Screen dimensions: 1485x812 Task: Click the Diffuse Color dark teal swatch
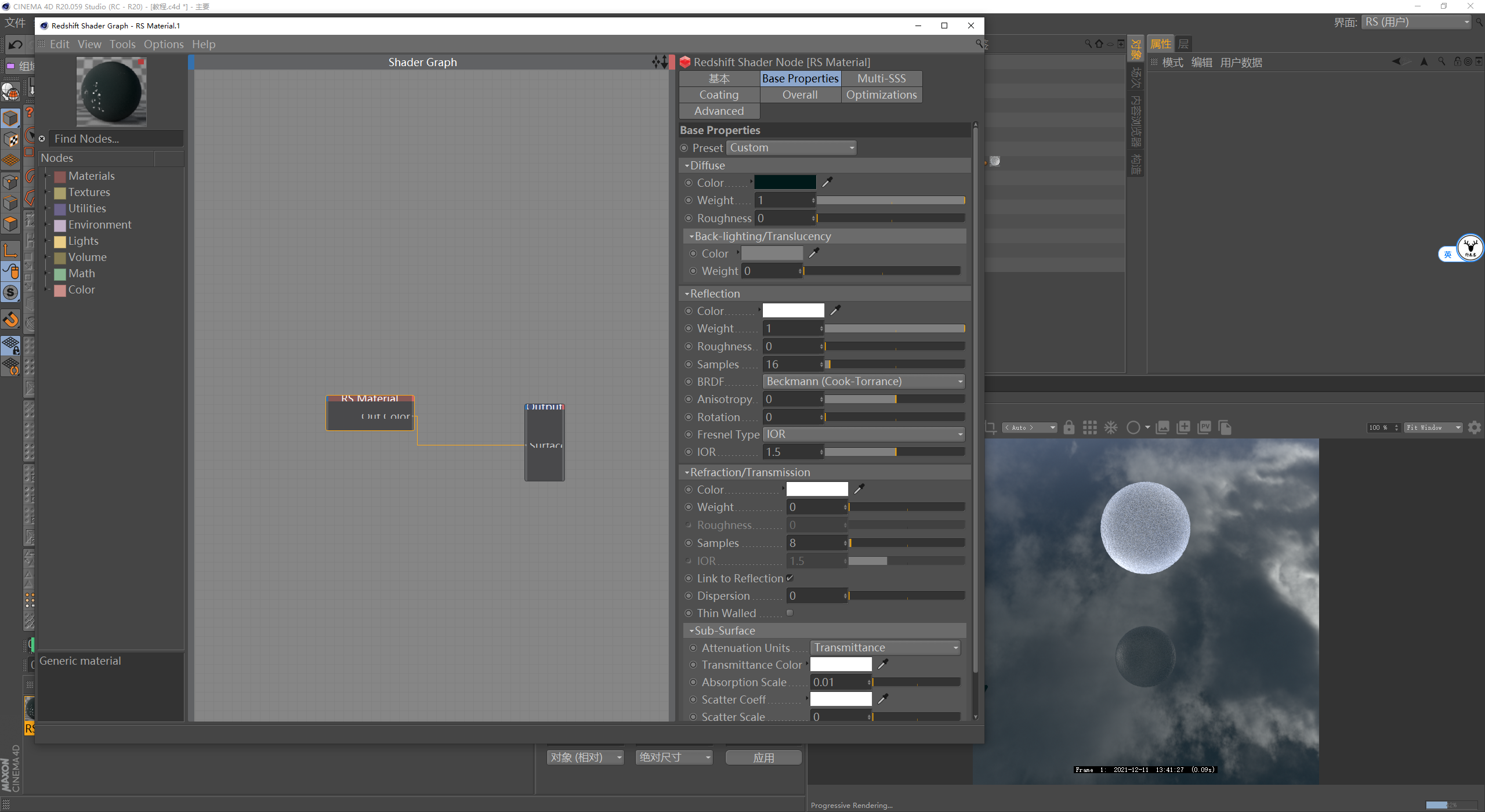coord(786,182)
